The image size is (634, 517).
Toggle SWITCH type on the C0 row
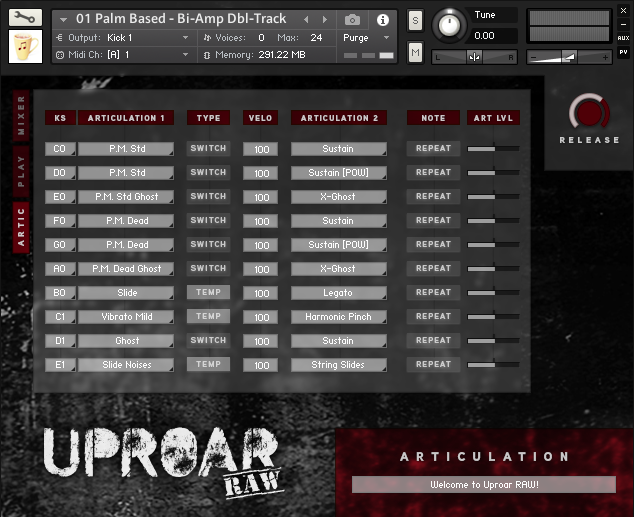[x=208, y=148]
